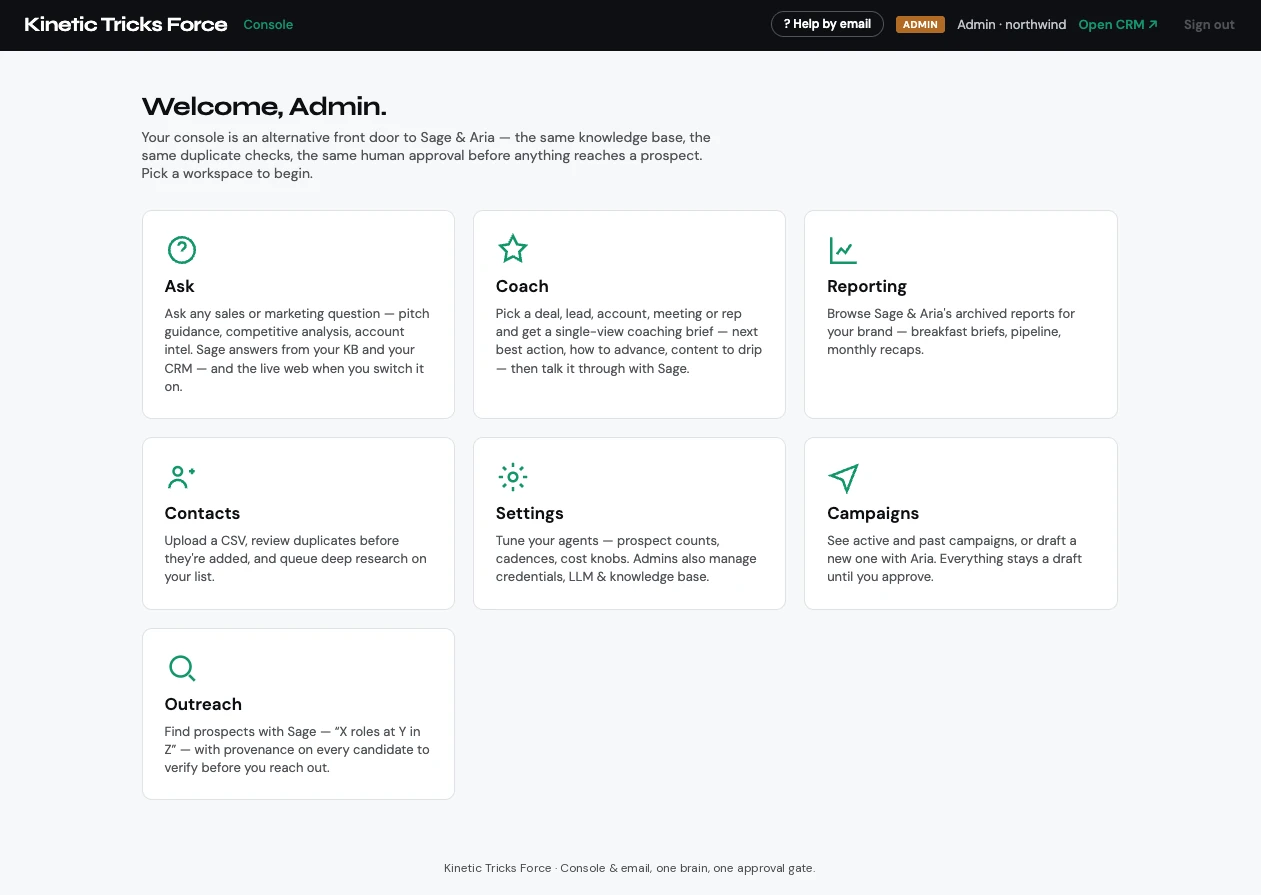
Task: Click the Welcome, Admin. heading
Action: point(264,107)
